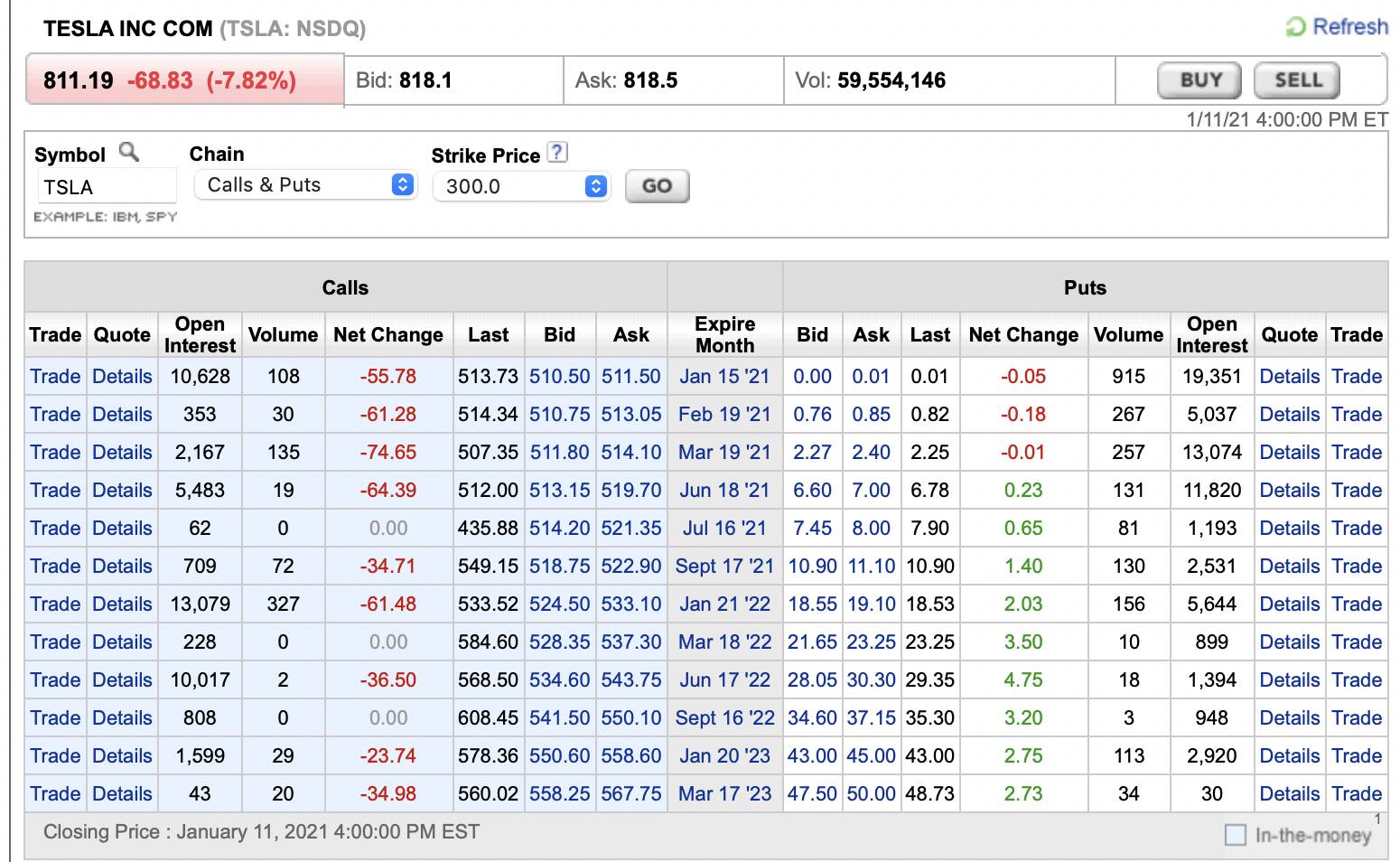Open puts Details link for Jan 20 '23
Screen dimensions: 1400x862
1290,755
